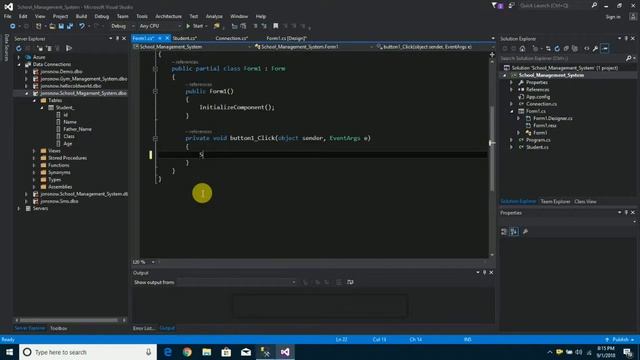Expand the Stored Procedures folder

coord(34,158)
